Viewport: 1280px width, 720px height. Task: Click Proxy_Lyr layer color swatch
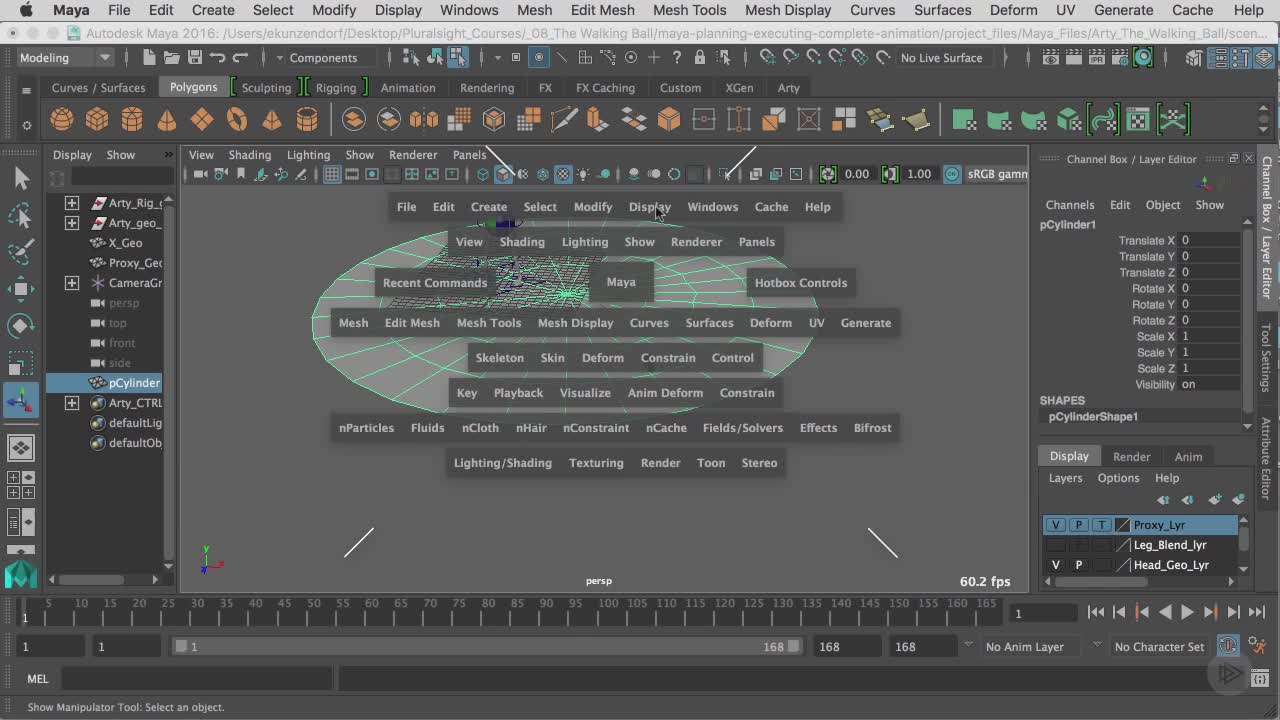[x=1122, y=525]
